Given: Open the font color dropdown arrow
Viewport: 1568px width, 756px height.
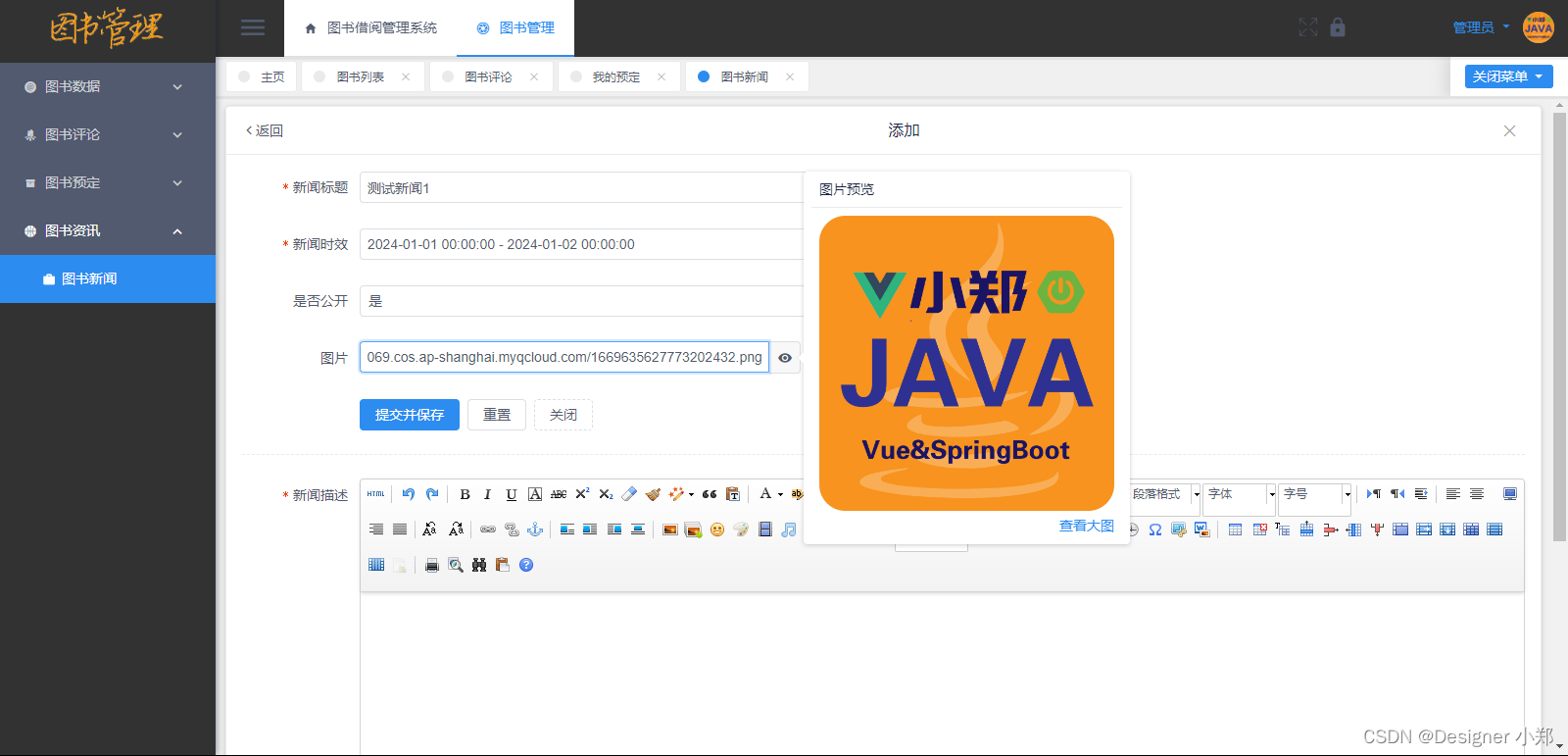Looking at the screenshot, I should [x=780, y=494].
